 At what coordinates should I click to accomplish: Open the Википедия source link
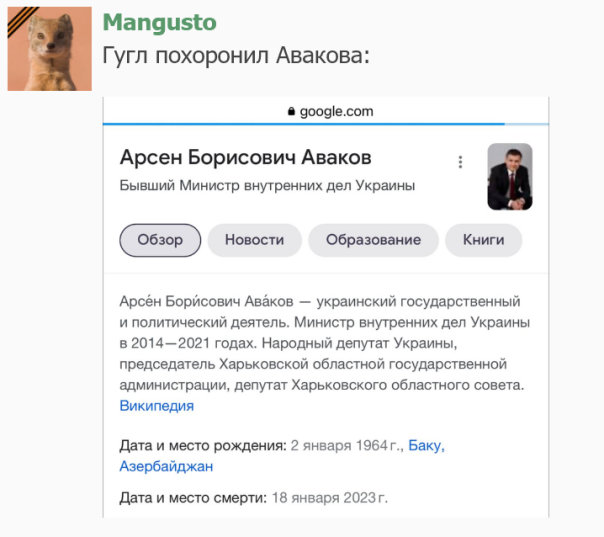pyautogui.click(x=156, y=406)
